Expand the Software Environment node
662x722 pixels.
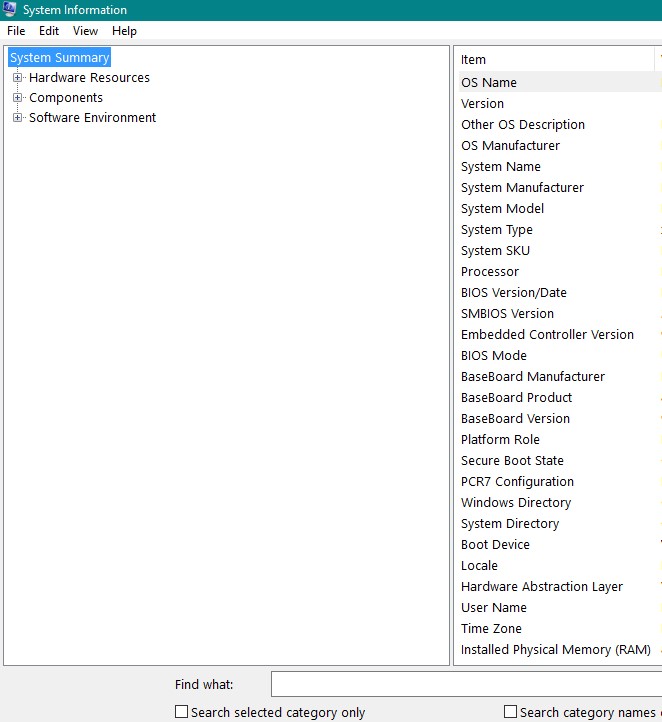point(17,117)
